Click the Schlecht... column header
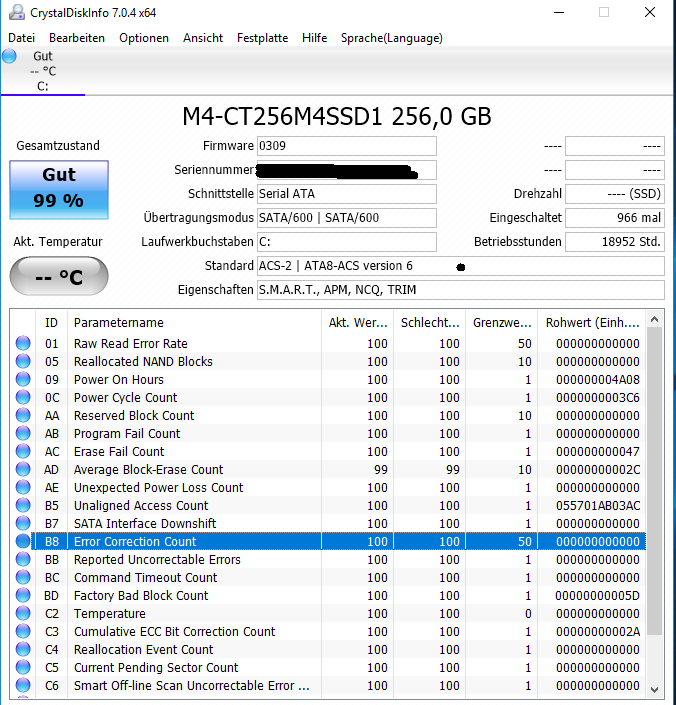 [430, 322]
